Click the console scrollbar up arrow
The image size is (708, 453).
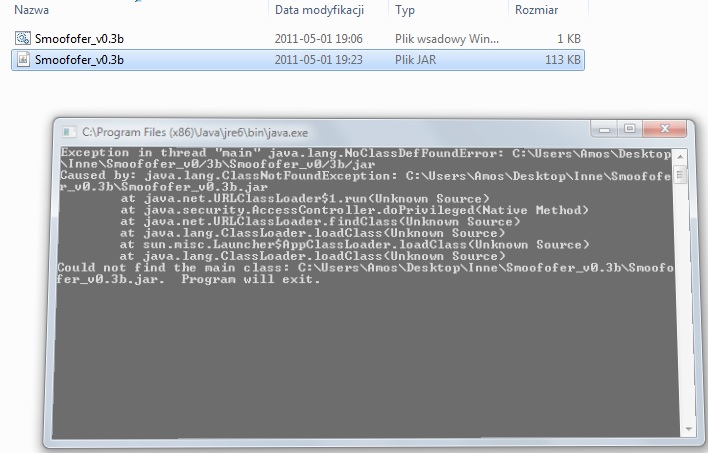pos(680,156)
